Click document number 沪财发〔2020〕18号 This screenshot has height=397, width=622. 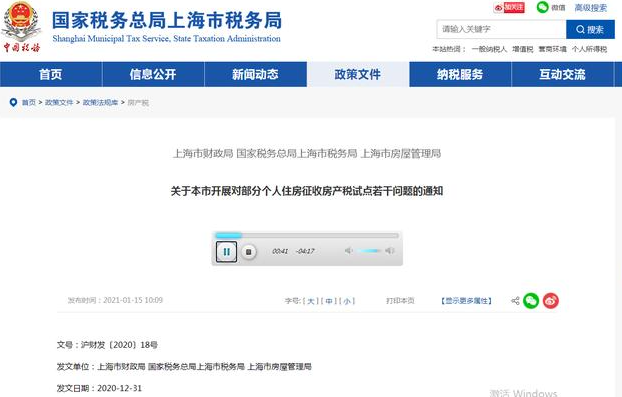119,345
